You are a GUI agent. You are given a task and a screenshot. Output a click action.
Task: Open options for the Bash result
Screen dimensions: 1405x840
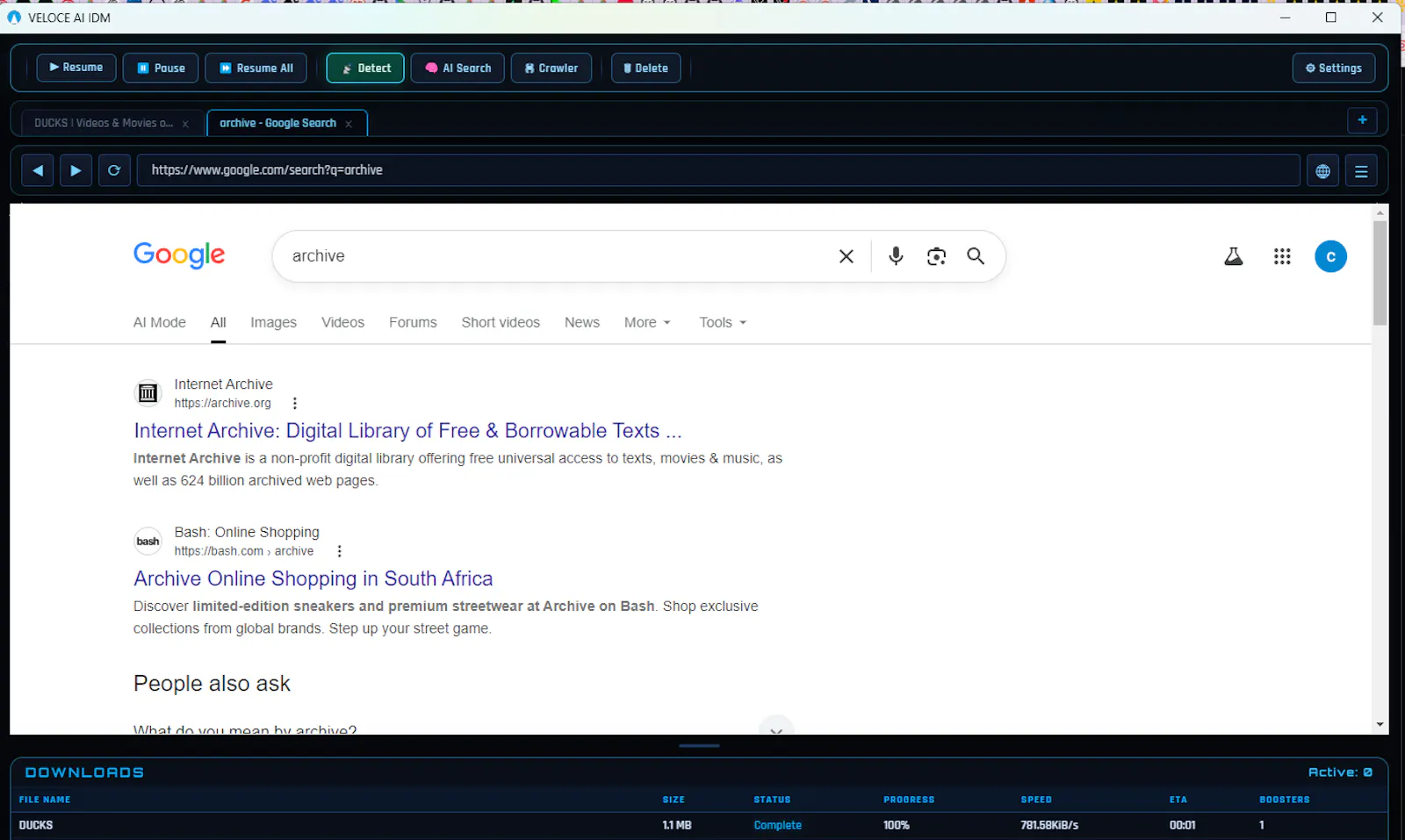click(x=340, y=551)
